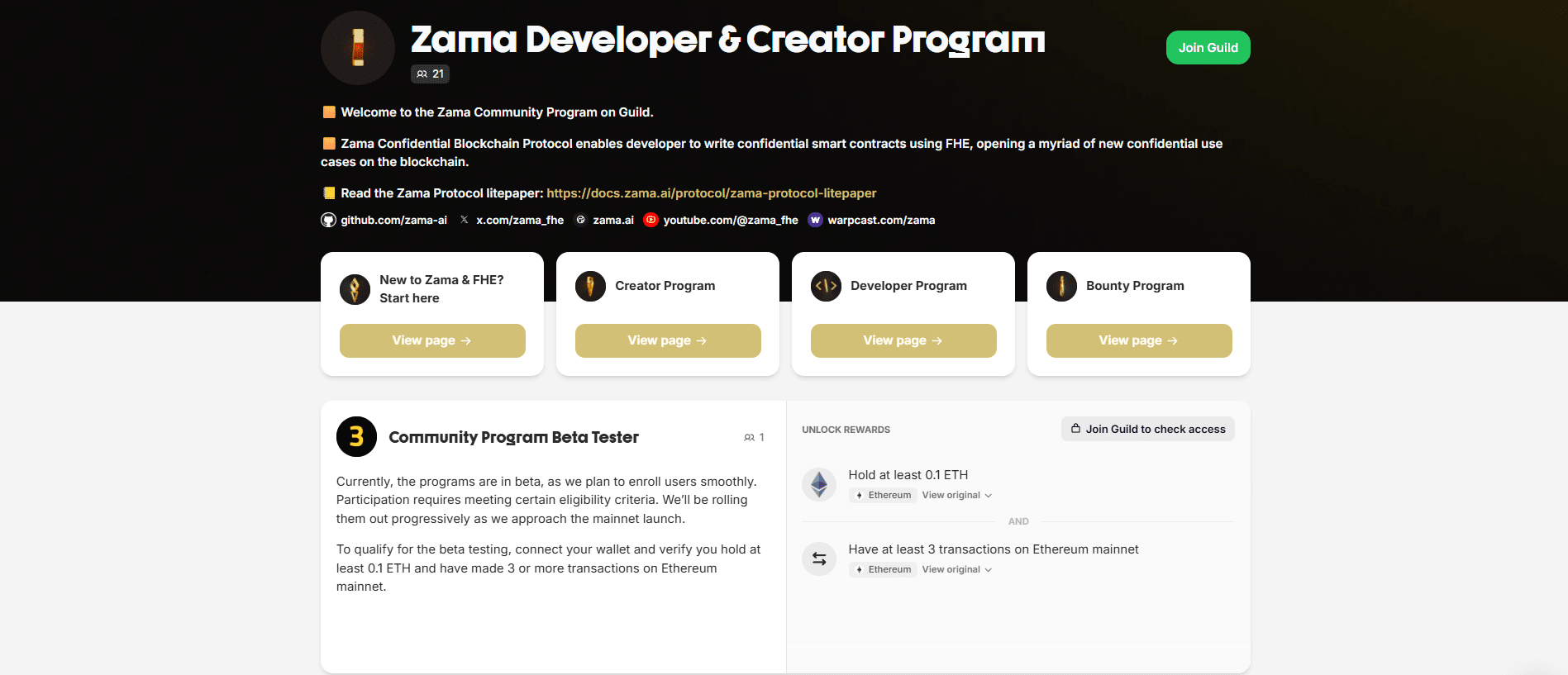View page for the Developer Program
The height and width of the screenshot is (675, 1568).
tap(903, 340)
